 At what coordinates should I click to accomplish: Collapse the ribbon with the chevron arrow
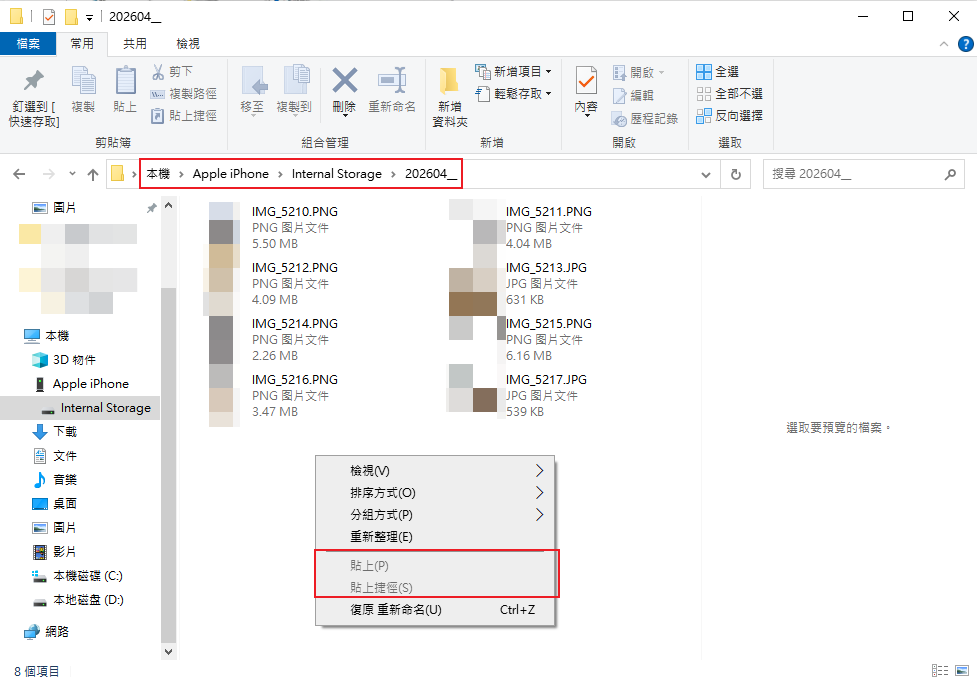pyautogui.click(x=943, y=44)
